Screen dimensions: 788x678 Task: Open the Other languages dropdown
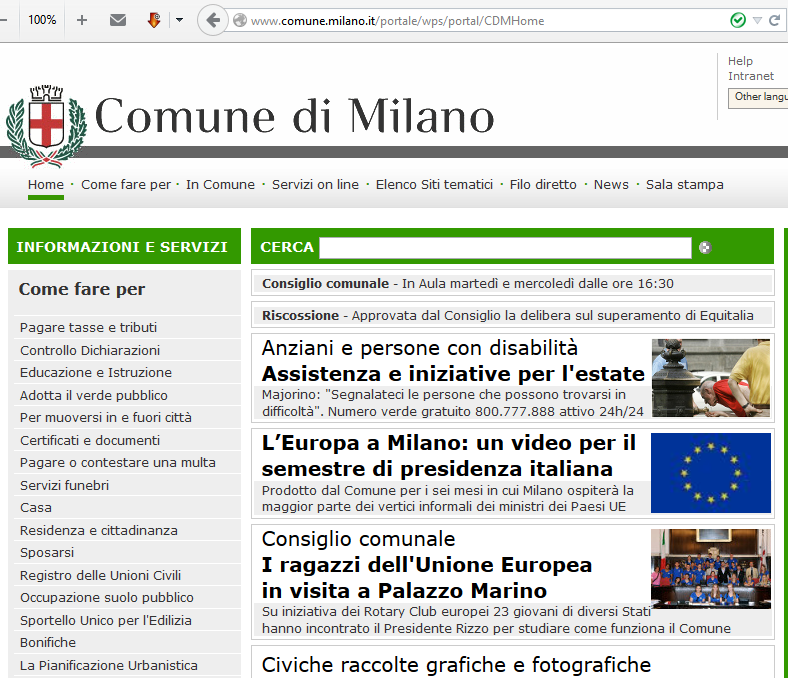(759, 97)
